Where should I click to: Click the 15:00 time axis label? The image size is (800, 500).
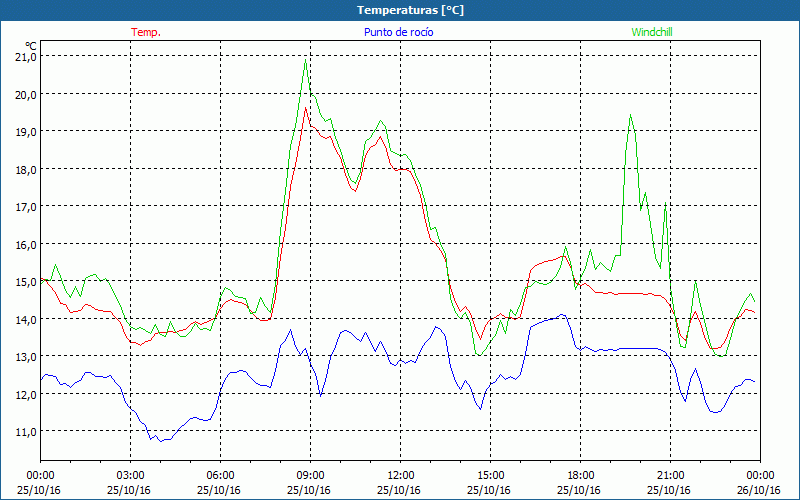[x=490, y=475]
